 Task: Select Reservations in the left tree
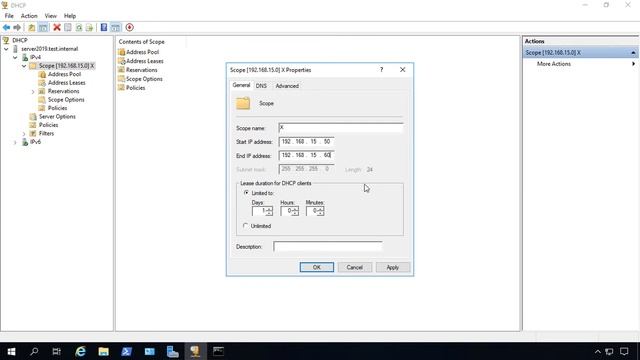coord(63,91)
